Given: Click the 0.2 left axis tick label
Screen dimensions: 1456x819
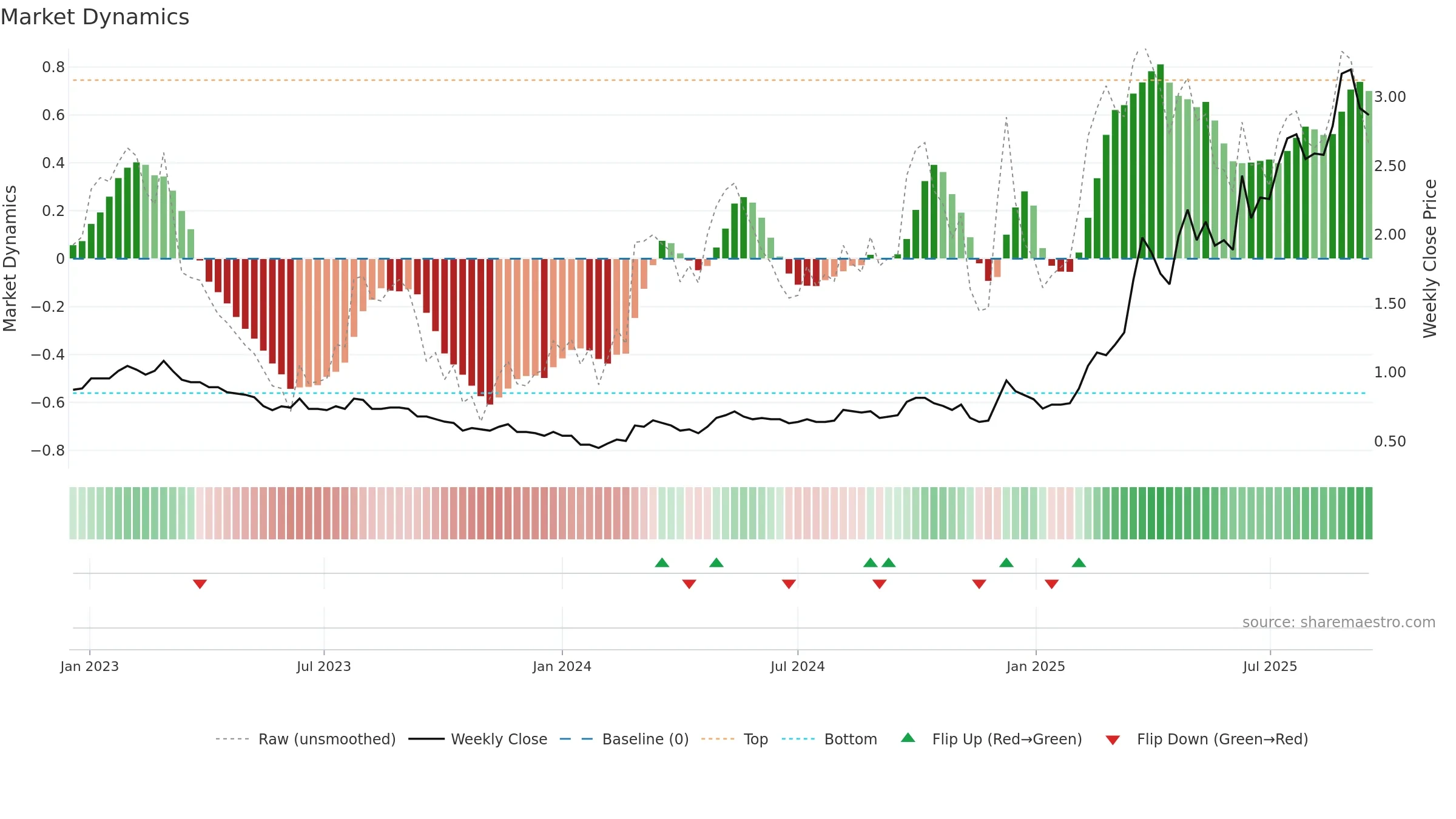Looking at the screenshot, I should (x=53, y=211).
